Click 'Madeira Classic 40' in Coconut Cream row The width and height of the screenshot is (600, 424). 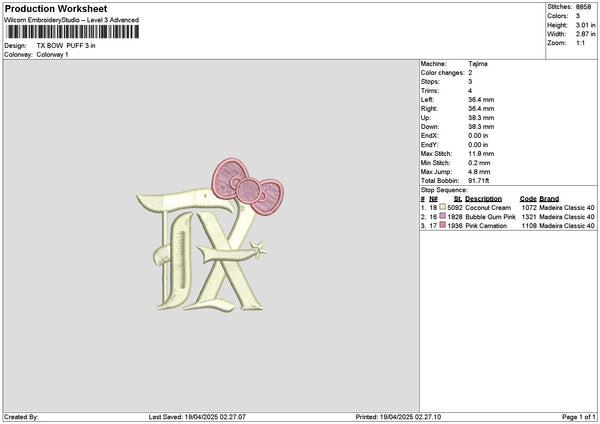[567, 208]
